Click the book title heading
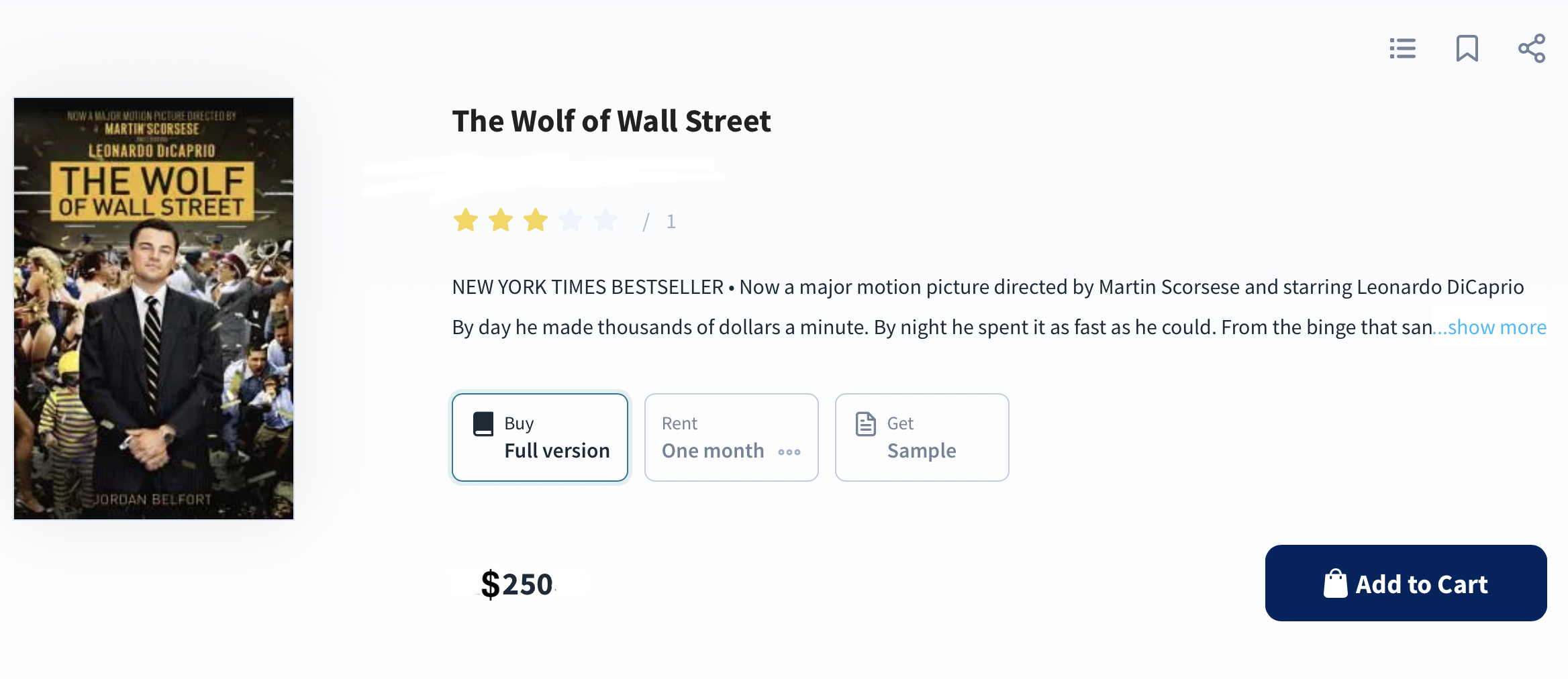 (x=611, y=121)
